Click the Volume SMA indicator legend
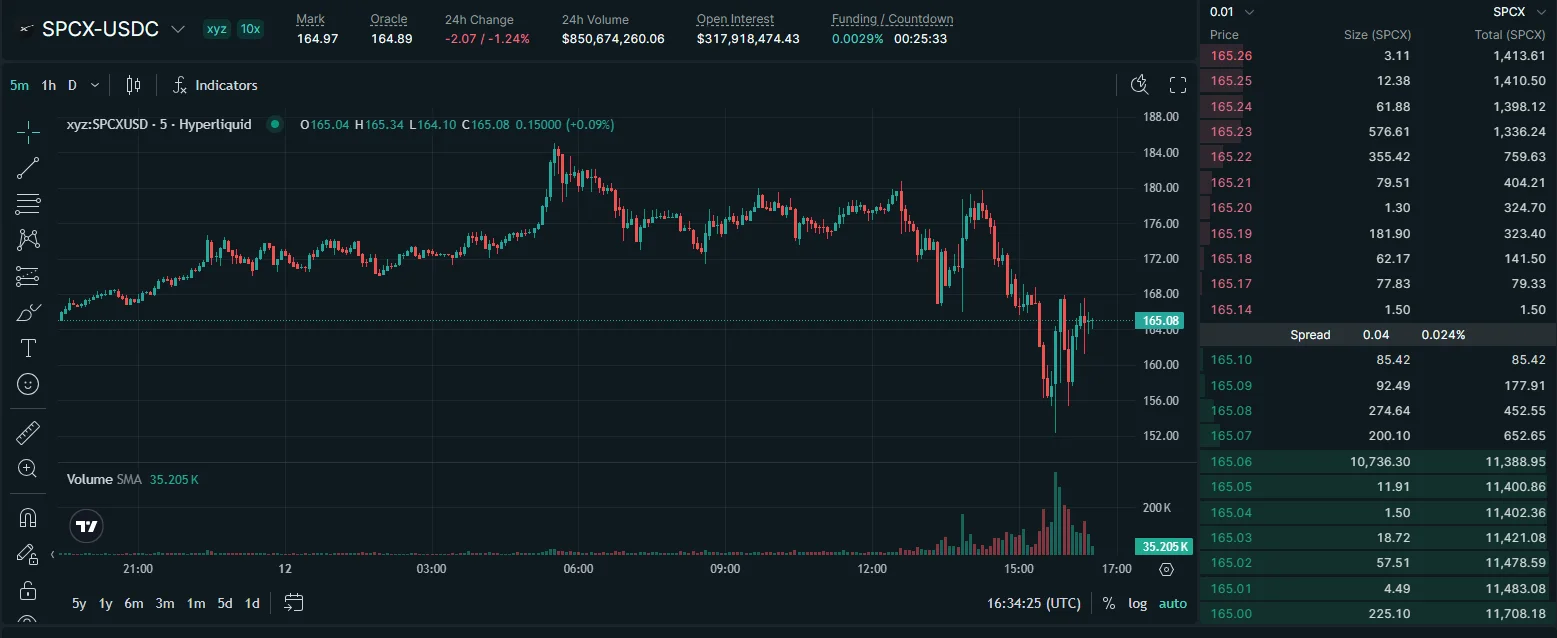 click(x=104, y=479)
